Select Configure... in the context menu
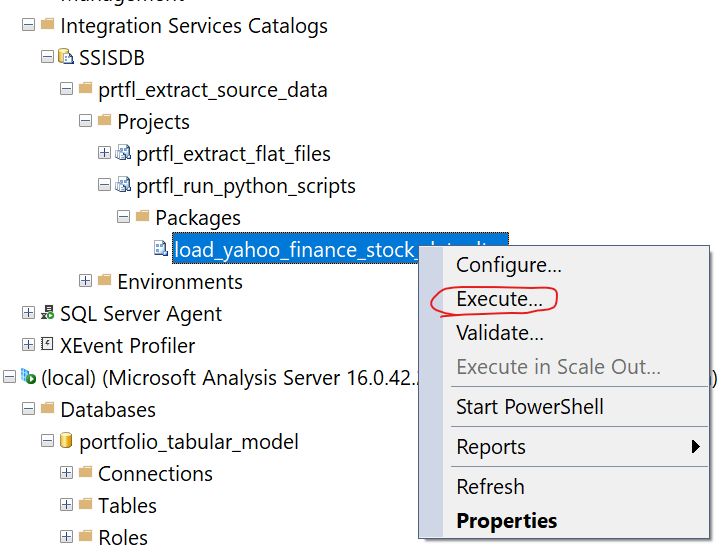724x554 pixels. (x=508, y=265)
